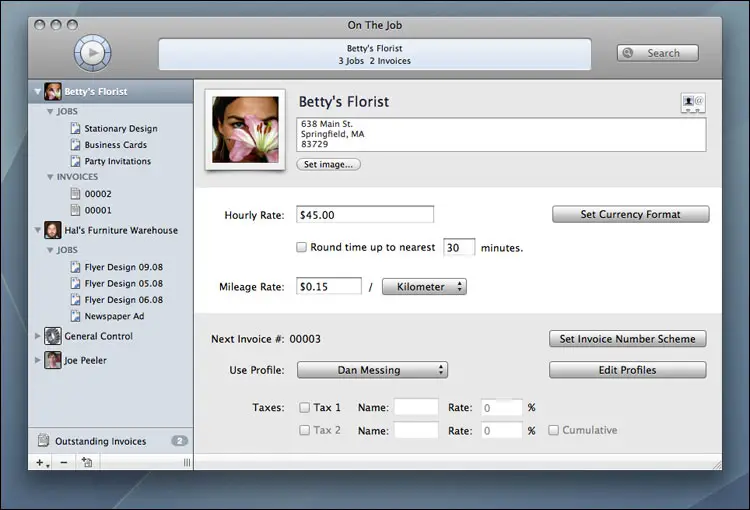This screenshot has height=510, width=750.
Task: Click the Search toolbar field
Action: 658,53
